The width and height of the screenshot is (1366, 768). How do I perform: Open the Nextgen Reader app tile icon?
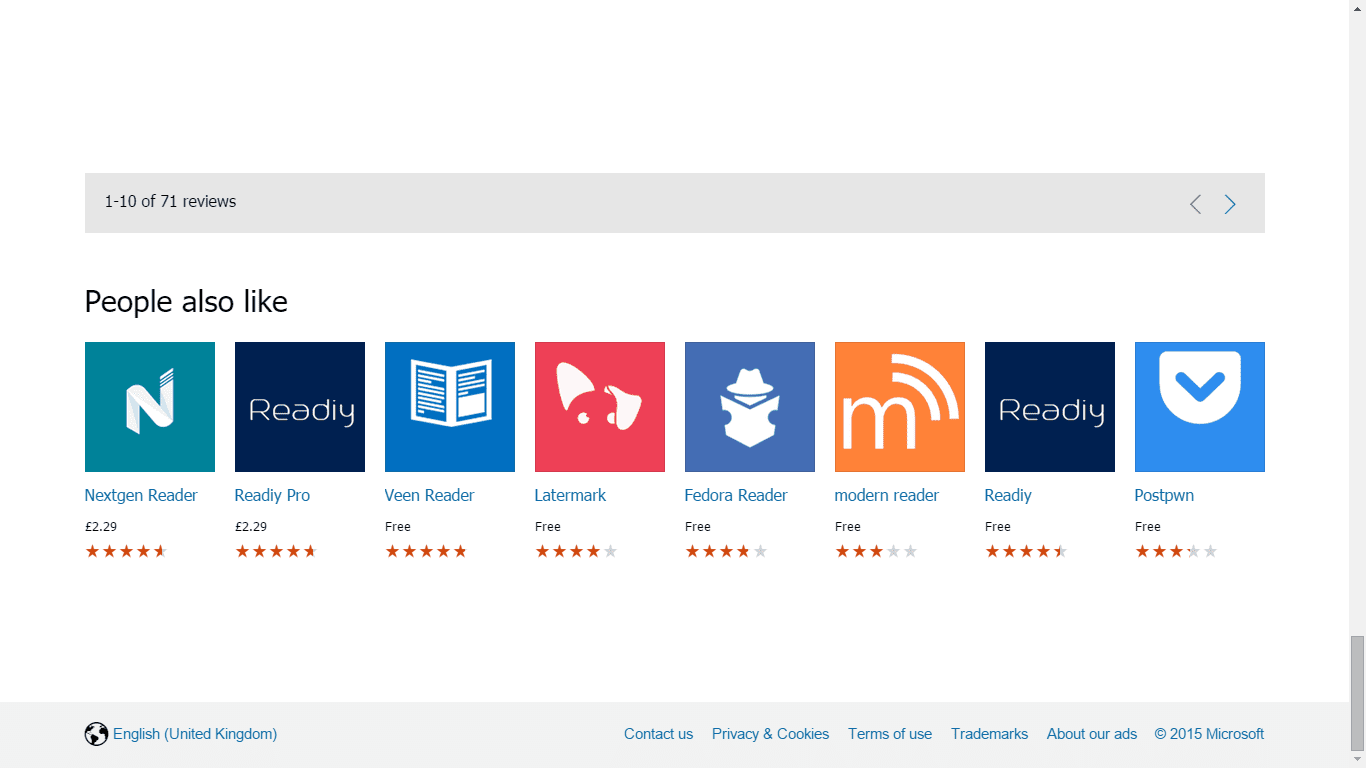click(150, 407)
